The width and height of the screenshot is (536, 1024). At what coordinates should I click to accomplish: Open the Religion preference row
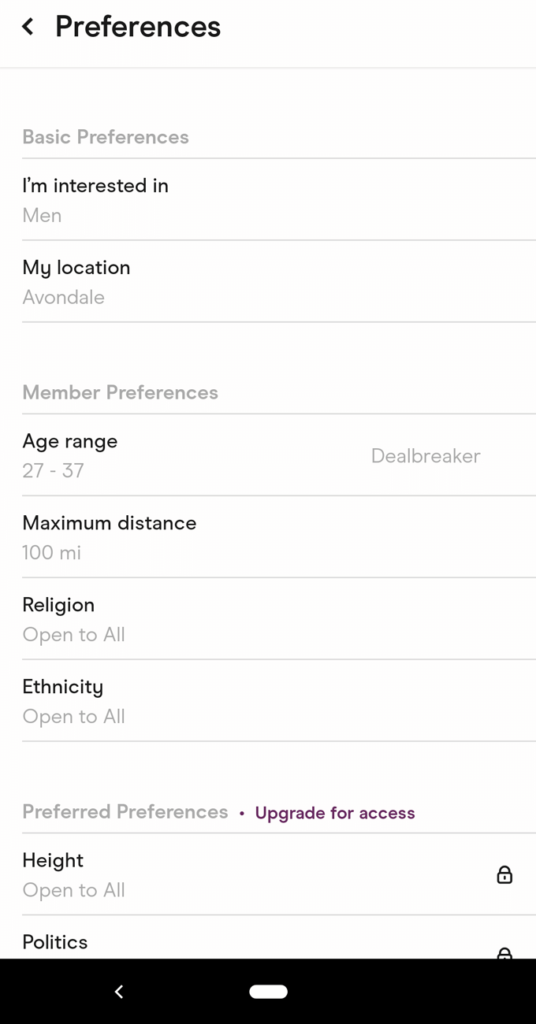[279, 618]
